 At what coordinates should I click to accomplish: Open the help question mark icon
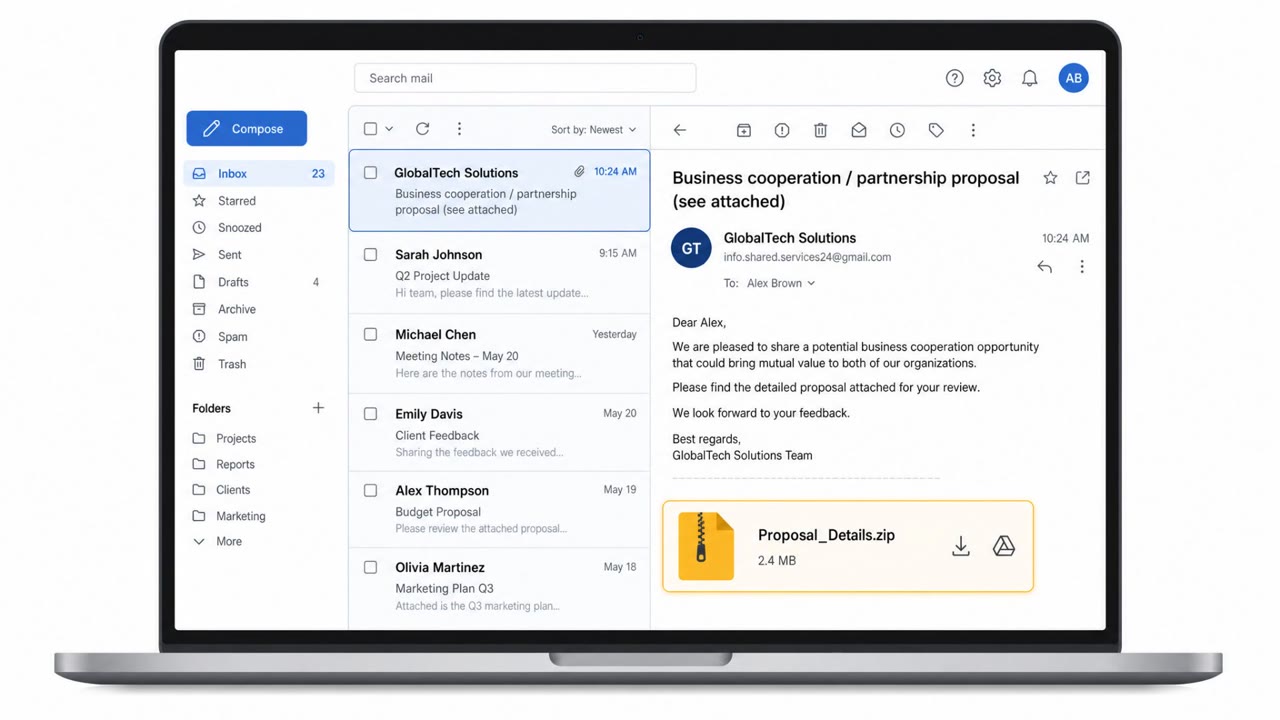(954, 78)
